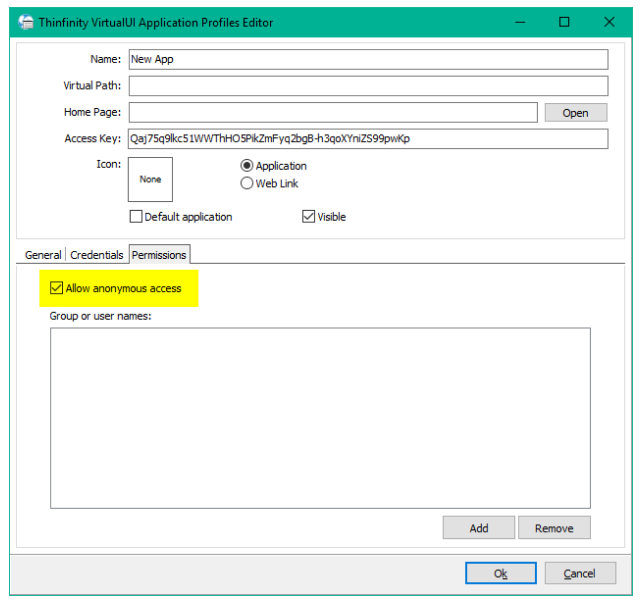
Task: Click the 'Group or user names:' label
Action: [x=100, y=316]
